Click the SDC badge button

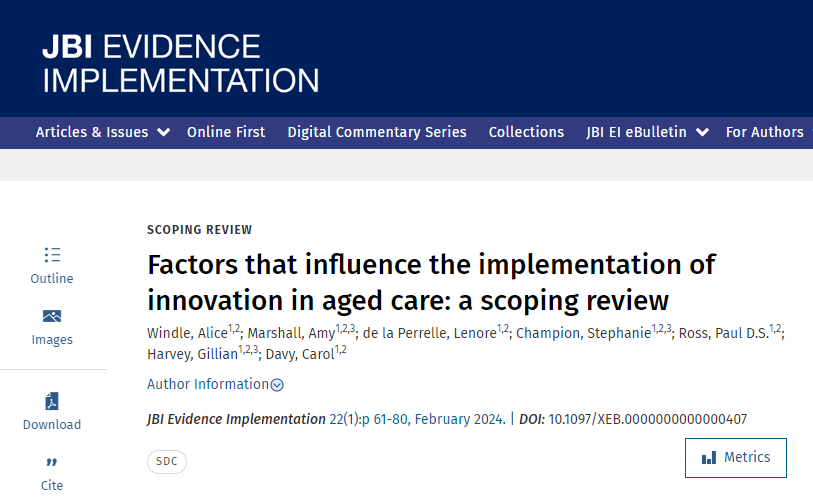click(167, 462)
